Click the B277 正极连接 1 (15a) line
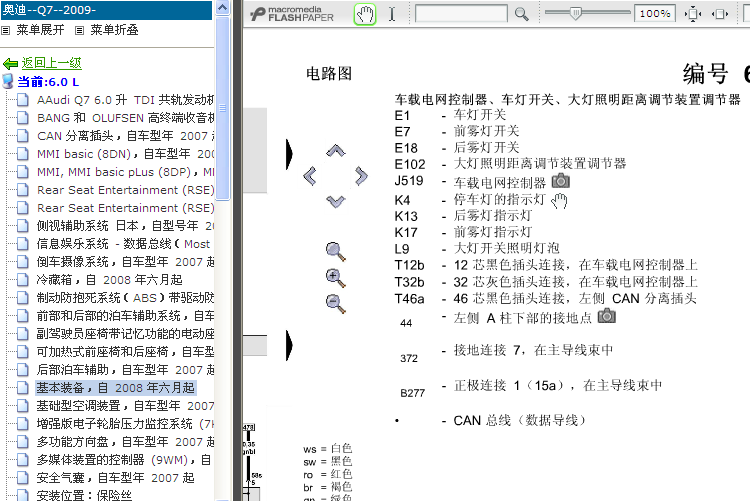750x501 pixels. pyautogui.click(x=531, y=388)
